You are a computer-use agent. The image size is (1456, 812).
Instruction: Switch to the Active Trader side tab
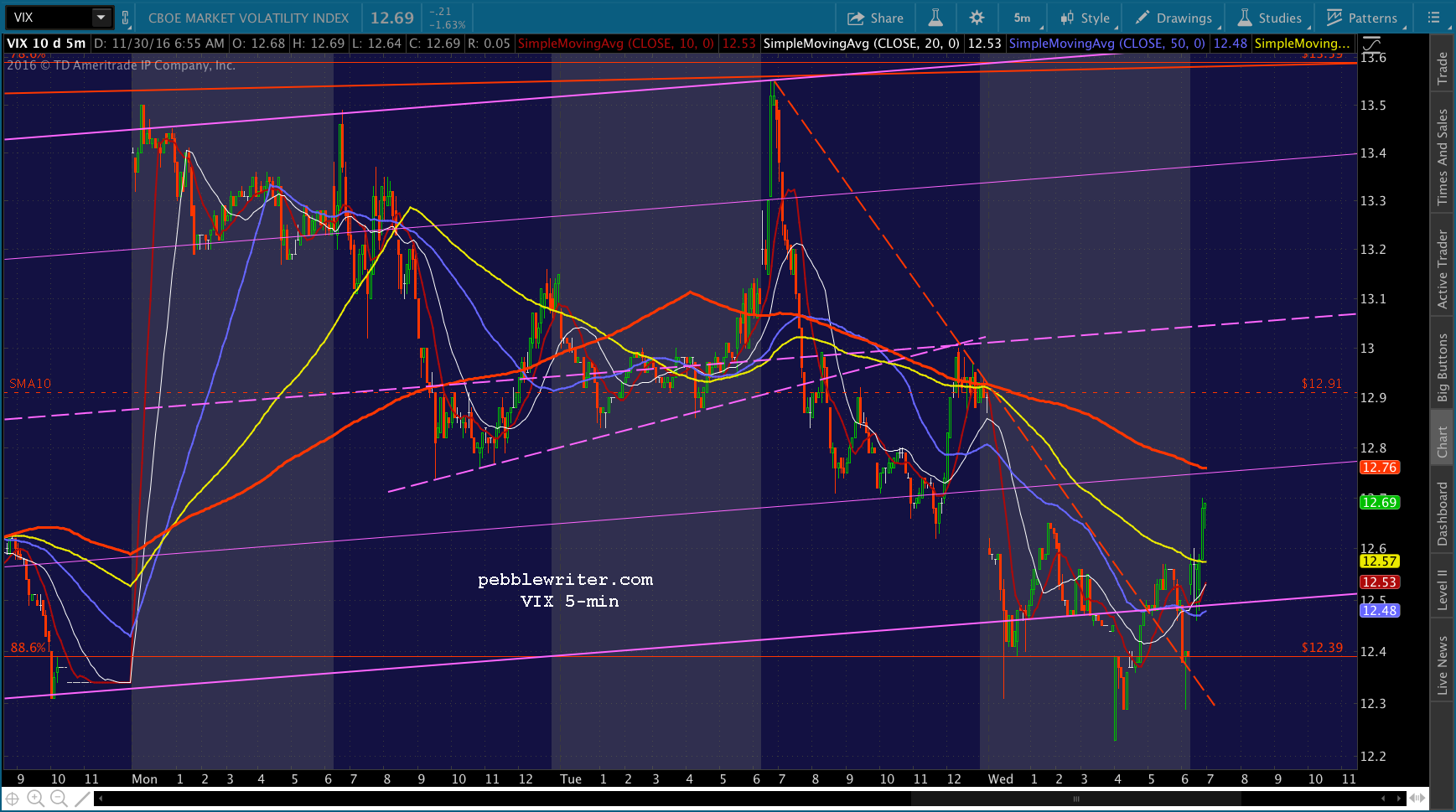pyautogui.click(x=1443, y=269)
